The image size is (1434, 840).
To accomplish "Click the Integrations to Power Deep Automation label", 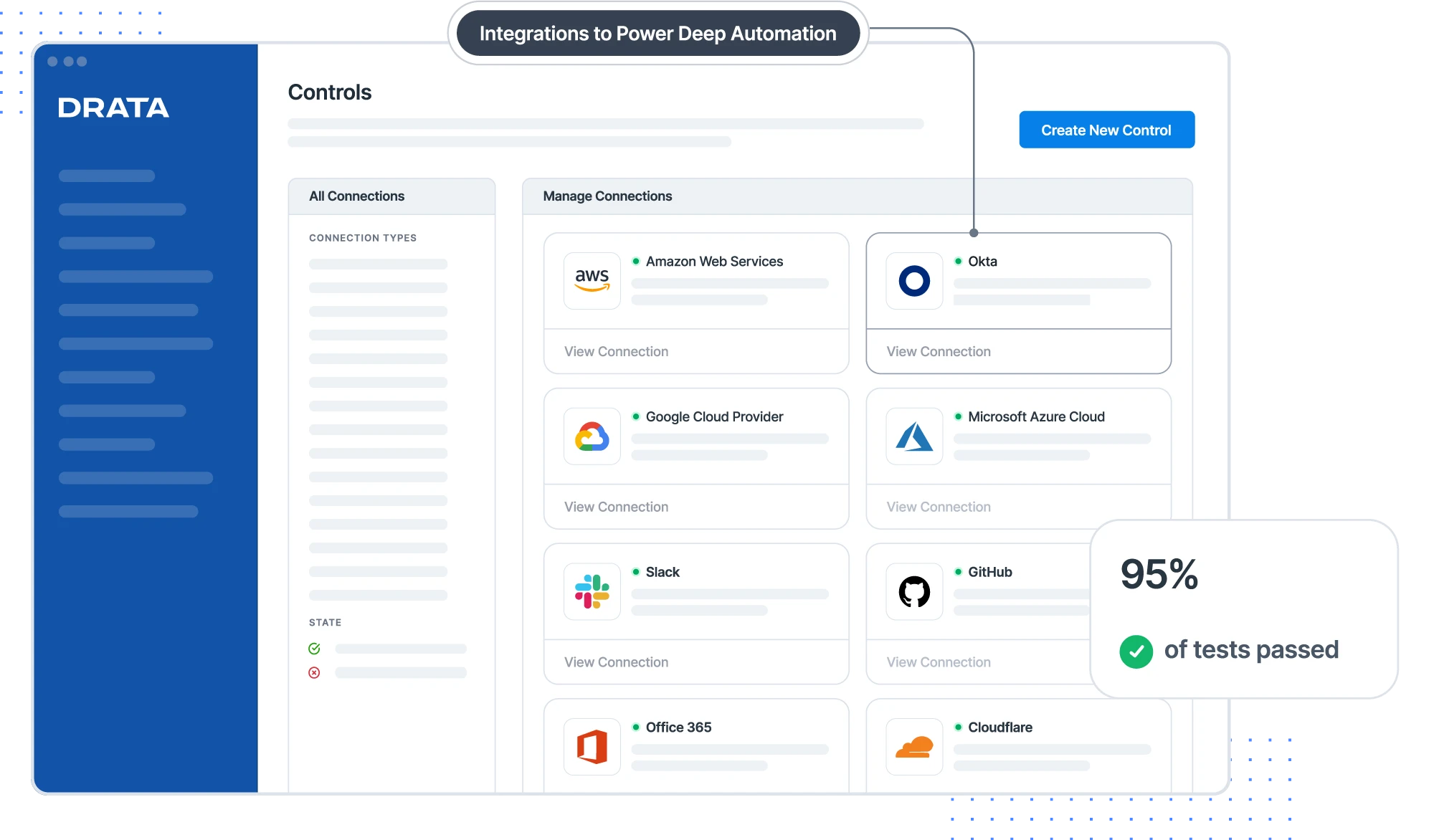I will click(x=657, y=33).
